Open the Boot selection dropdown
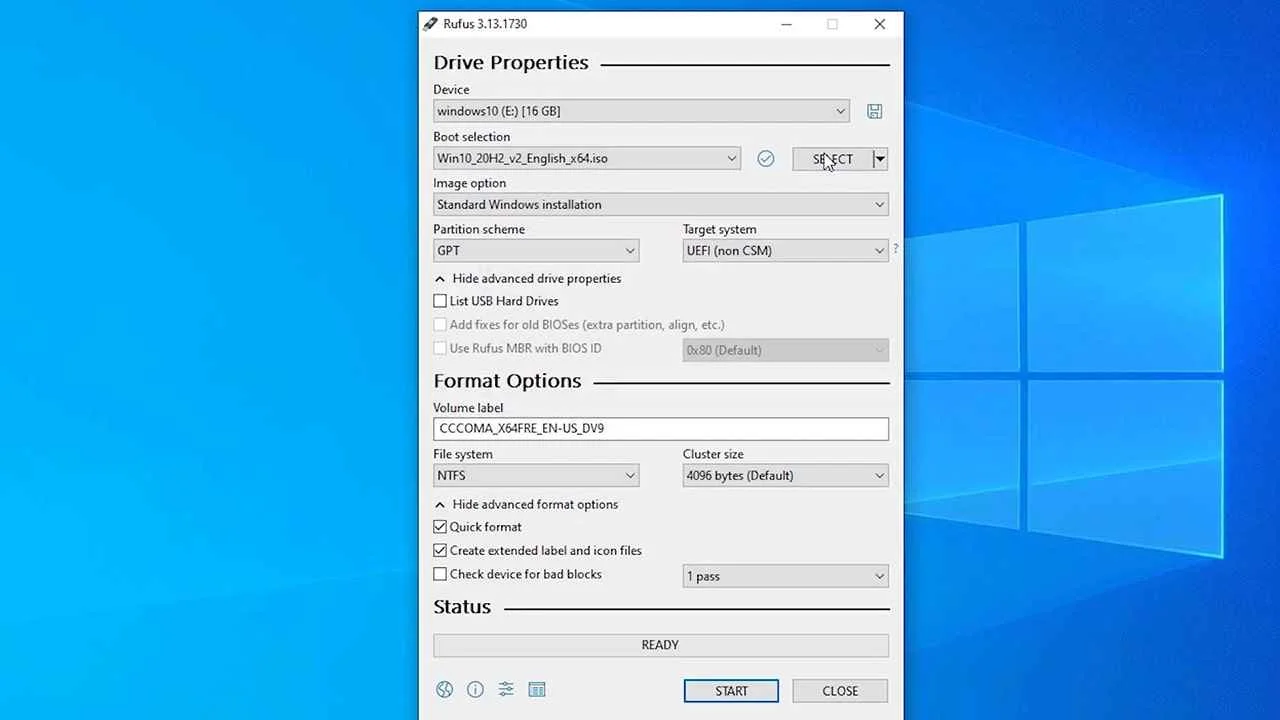 [x=587, y=158]
